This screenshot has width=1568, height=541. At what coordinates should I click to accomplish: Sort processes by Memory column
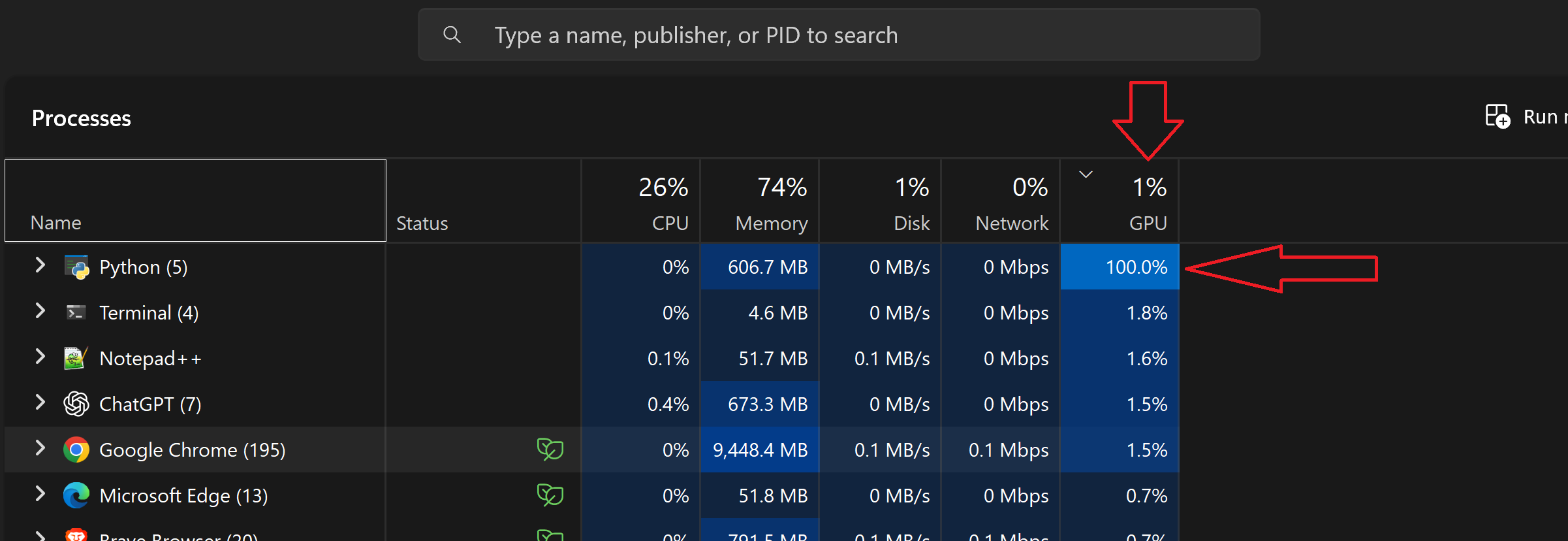click(x=759, y=201)
